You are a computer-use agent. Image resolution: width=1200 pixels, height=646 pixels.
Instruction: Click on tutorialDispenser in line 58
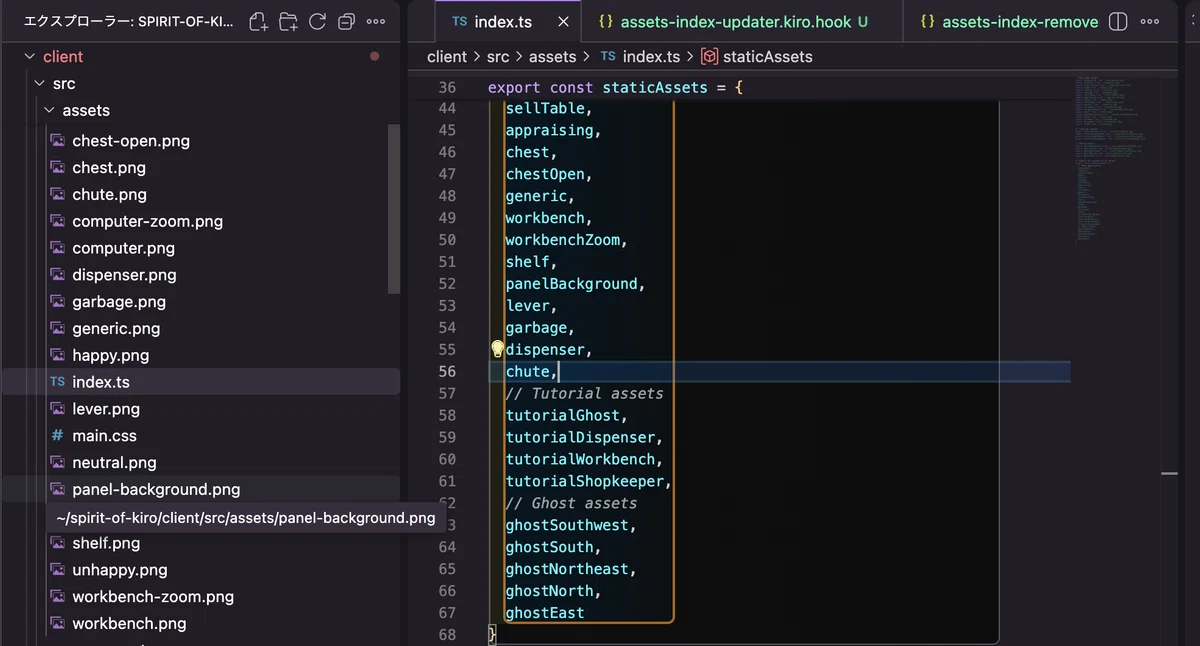tap(580, 438)
